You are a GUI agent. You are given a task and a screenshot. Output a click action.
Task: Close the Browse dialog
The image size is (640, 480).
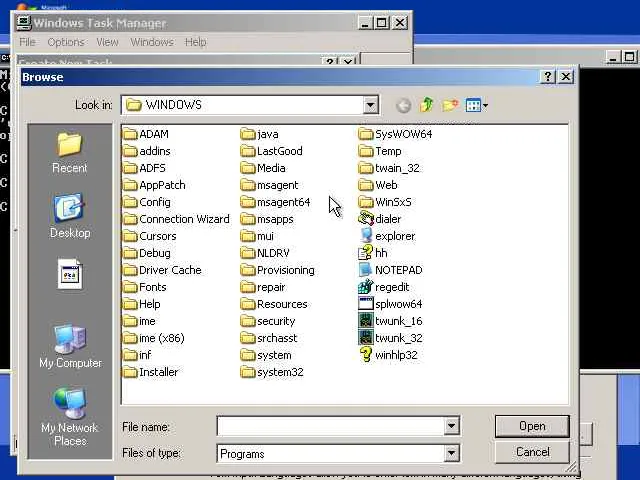pyautogui.click(x=566, y=77)
